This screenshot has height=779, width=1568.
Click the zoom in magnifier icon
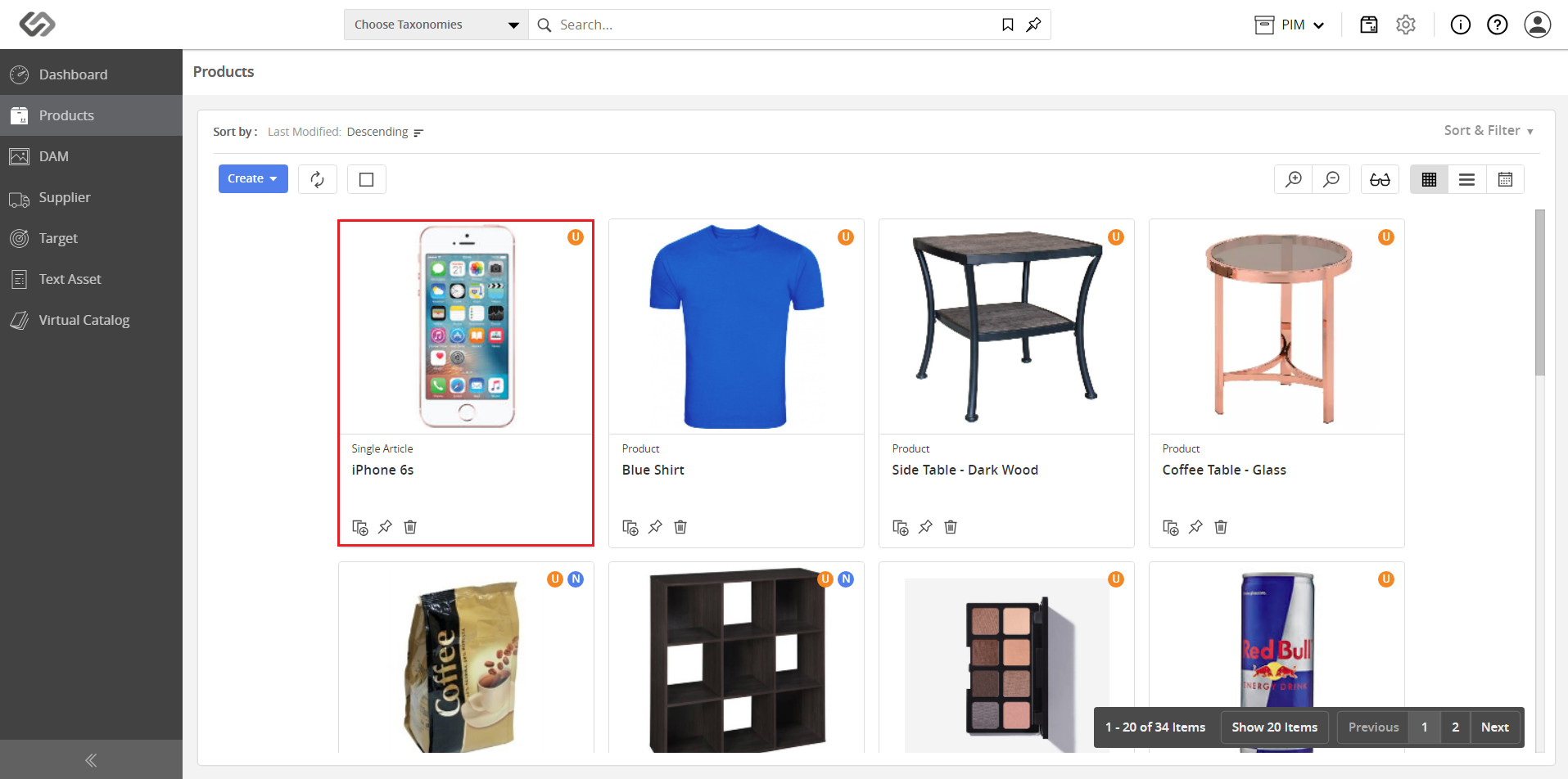pos(1294,179)
